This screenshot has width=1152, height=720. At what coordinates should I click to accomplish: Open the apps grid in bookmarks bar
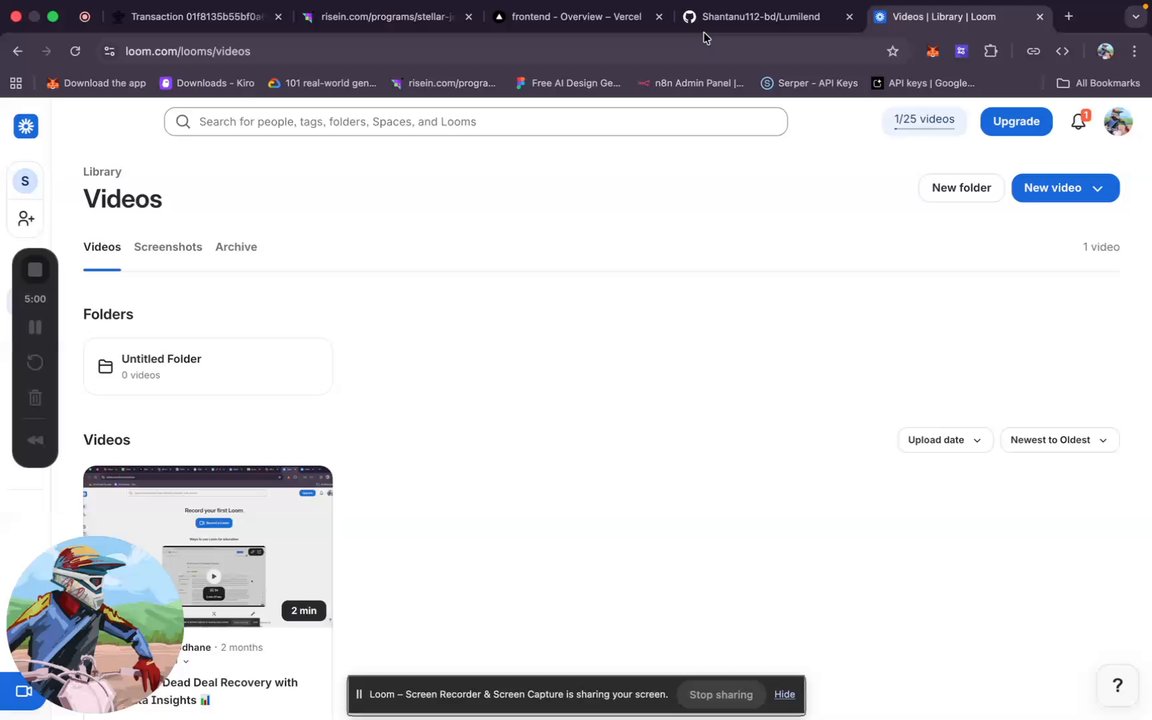click(x=15, y=83)
